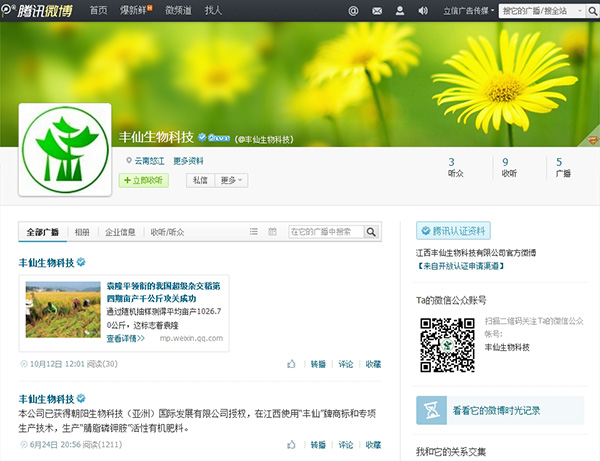
Task: Click the corner badge on banner edge
Action: tap(593, 140)
